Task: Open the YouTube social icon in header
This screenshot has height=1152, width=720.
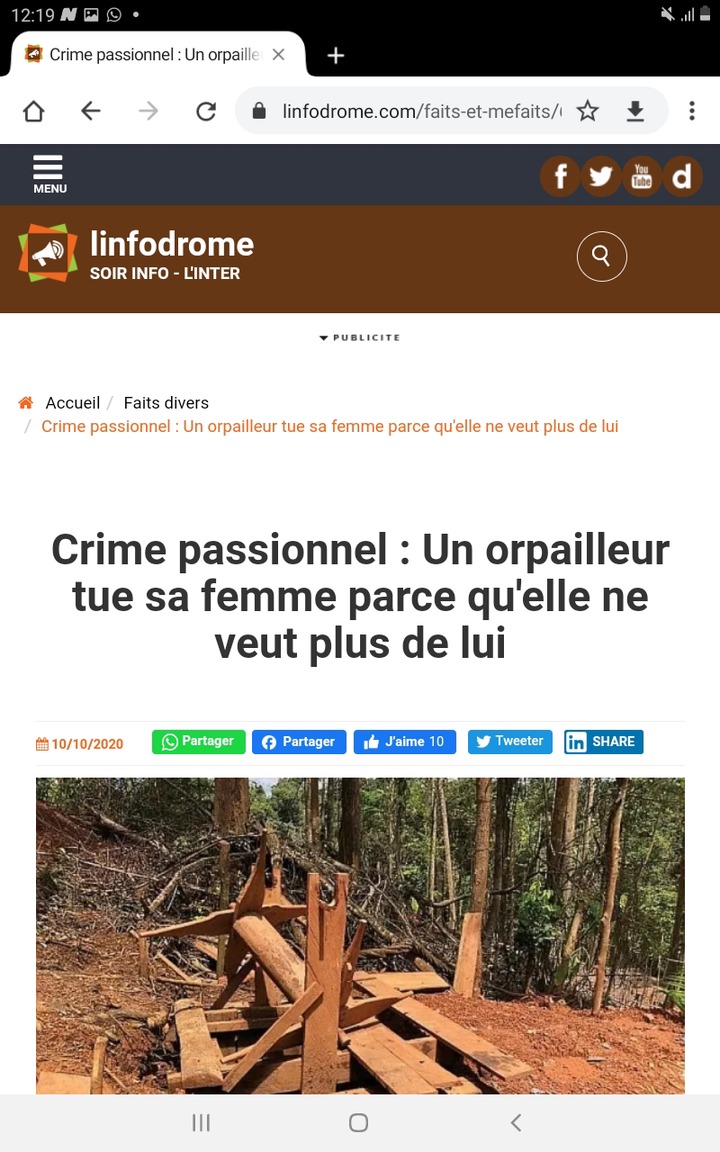Action: click(x=641, y=176)
